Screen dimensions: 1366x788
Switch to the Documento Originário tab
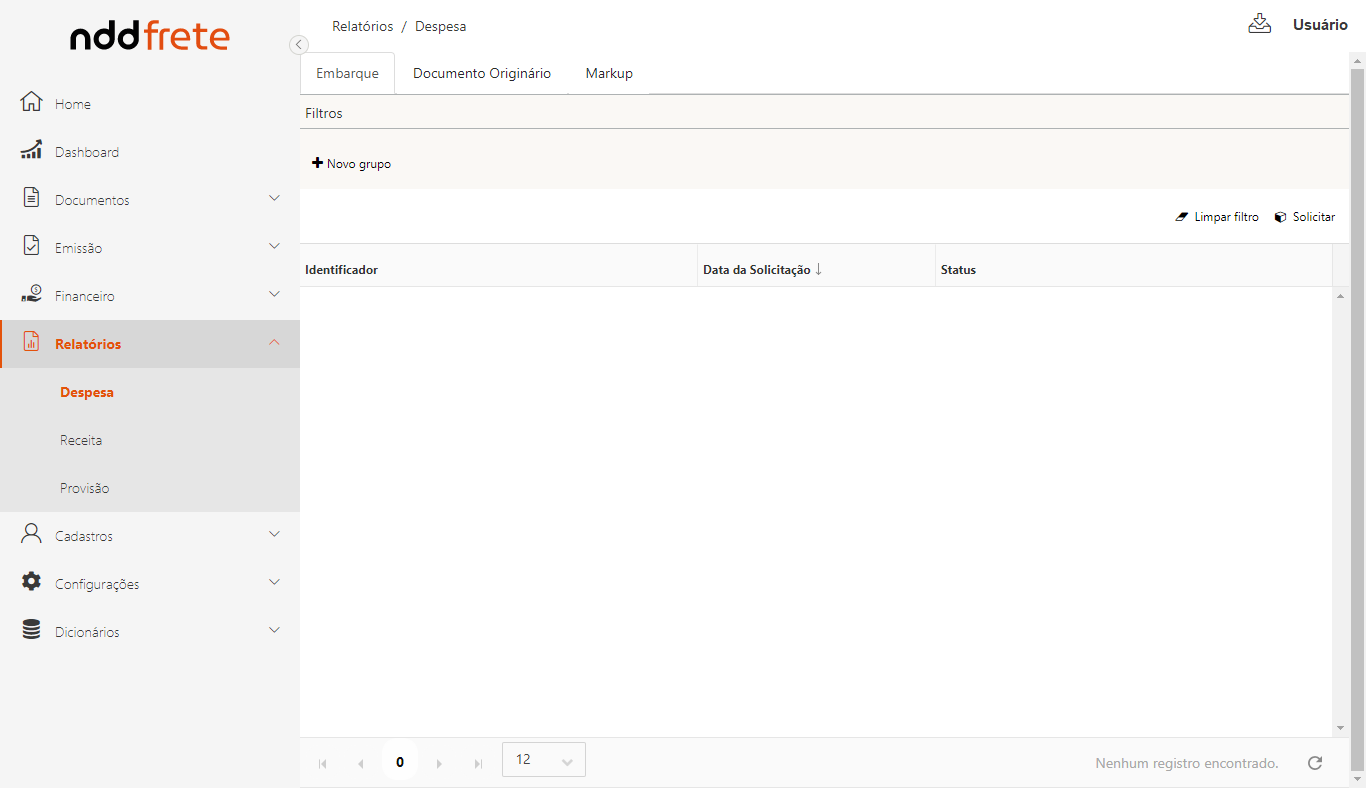tap(482, 74)
